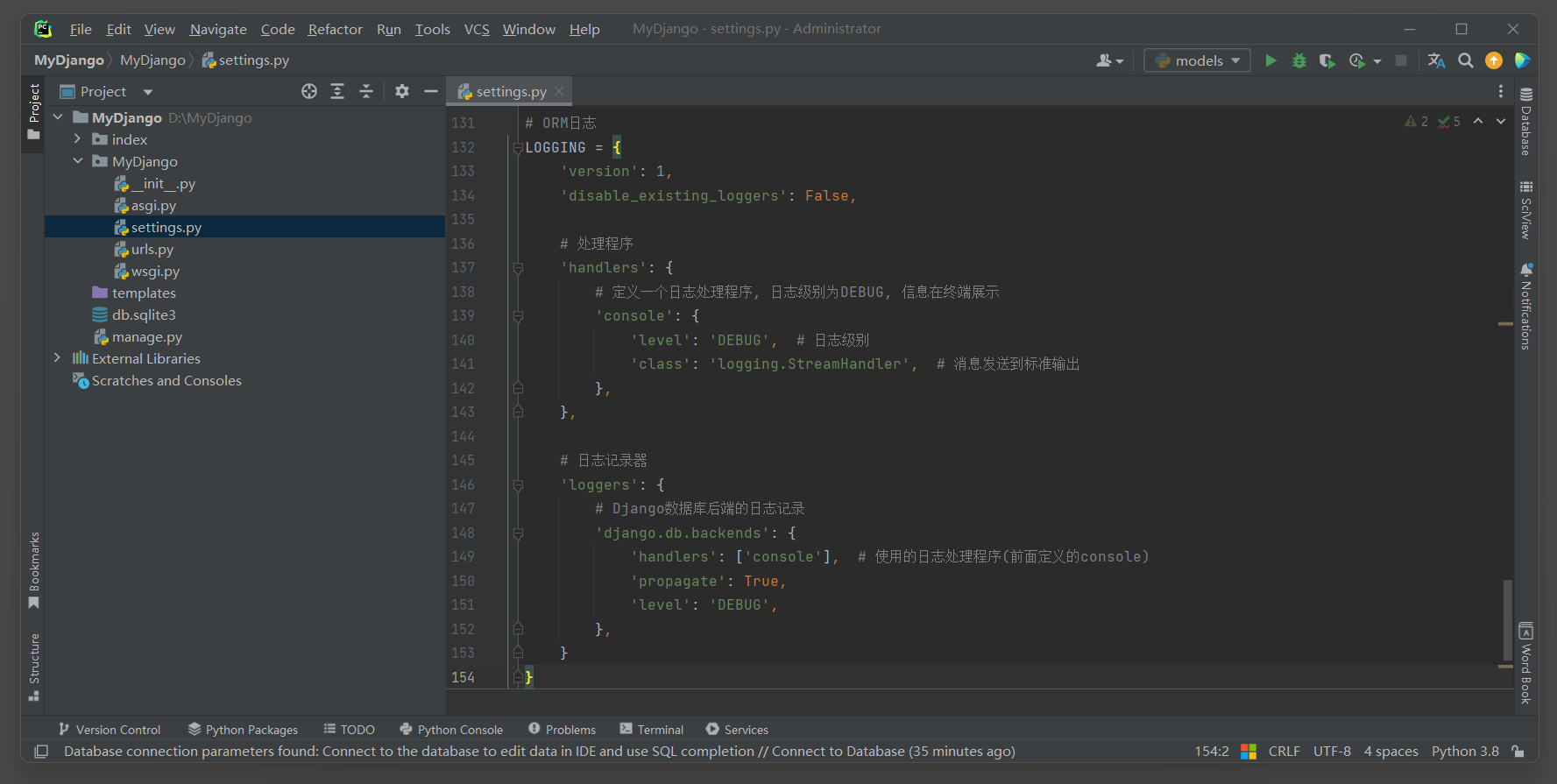Open the VCS menu
Viewport: 1557px width, 784px height.
(477, 29)
